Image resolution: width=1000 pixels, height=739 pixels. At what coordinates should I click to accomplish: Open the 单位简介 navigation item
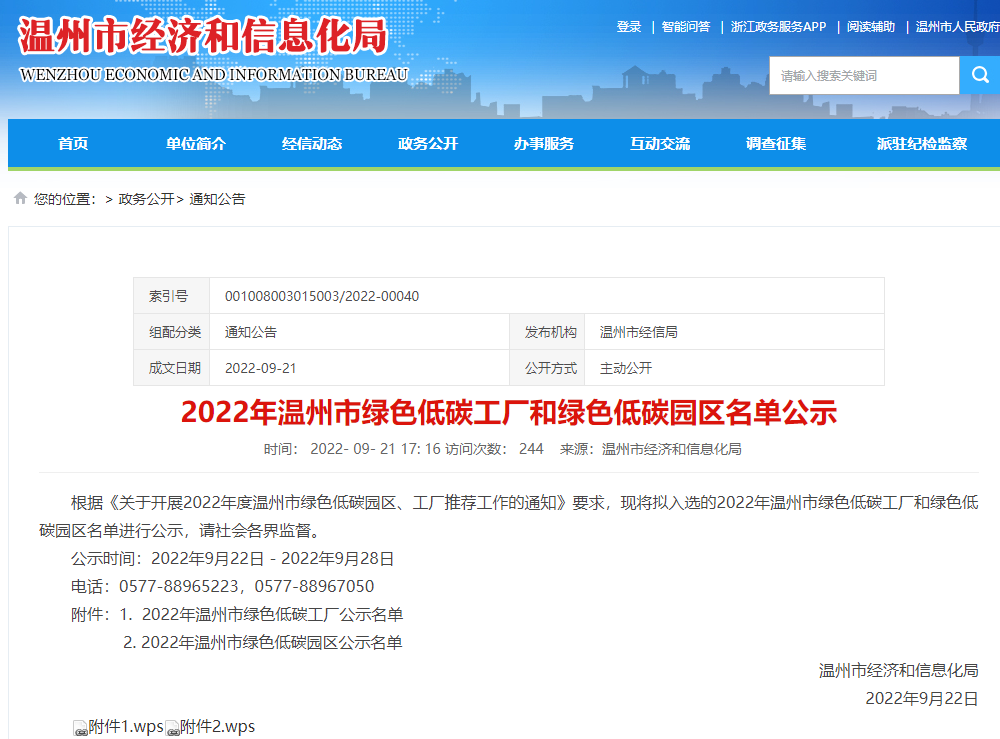click(x=196, y=143)
